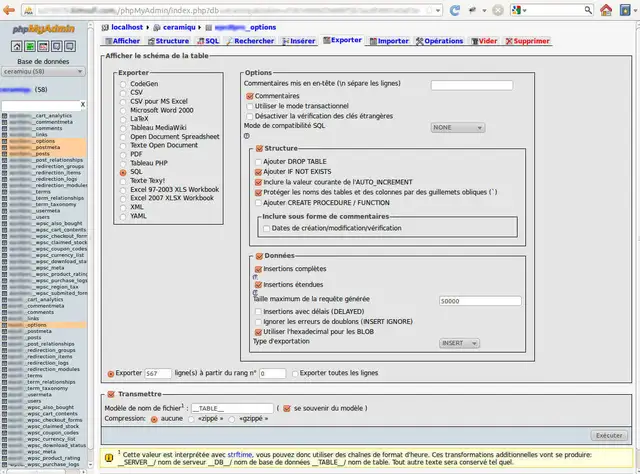This screenshot has height=474, width=640.
Task: Click help icon below Insertions étendues
Action: pos(255,292)
